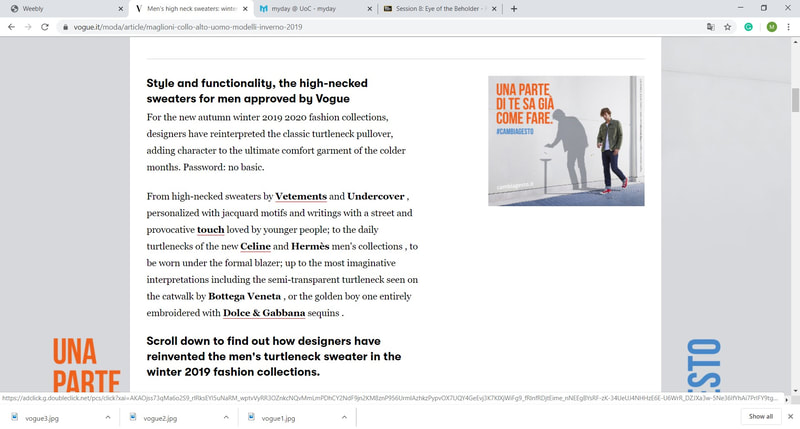View site info via the padlock icon
This screenshot has height=429, width=800.
(65, 27)
